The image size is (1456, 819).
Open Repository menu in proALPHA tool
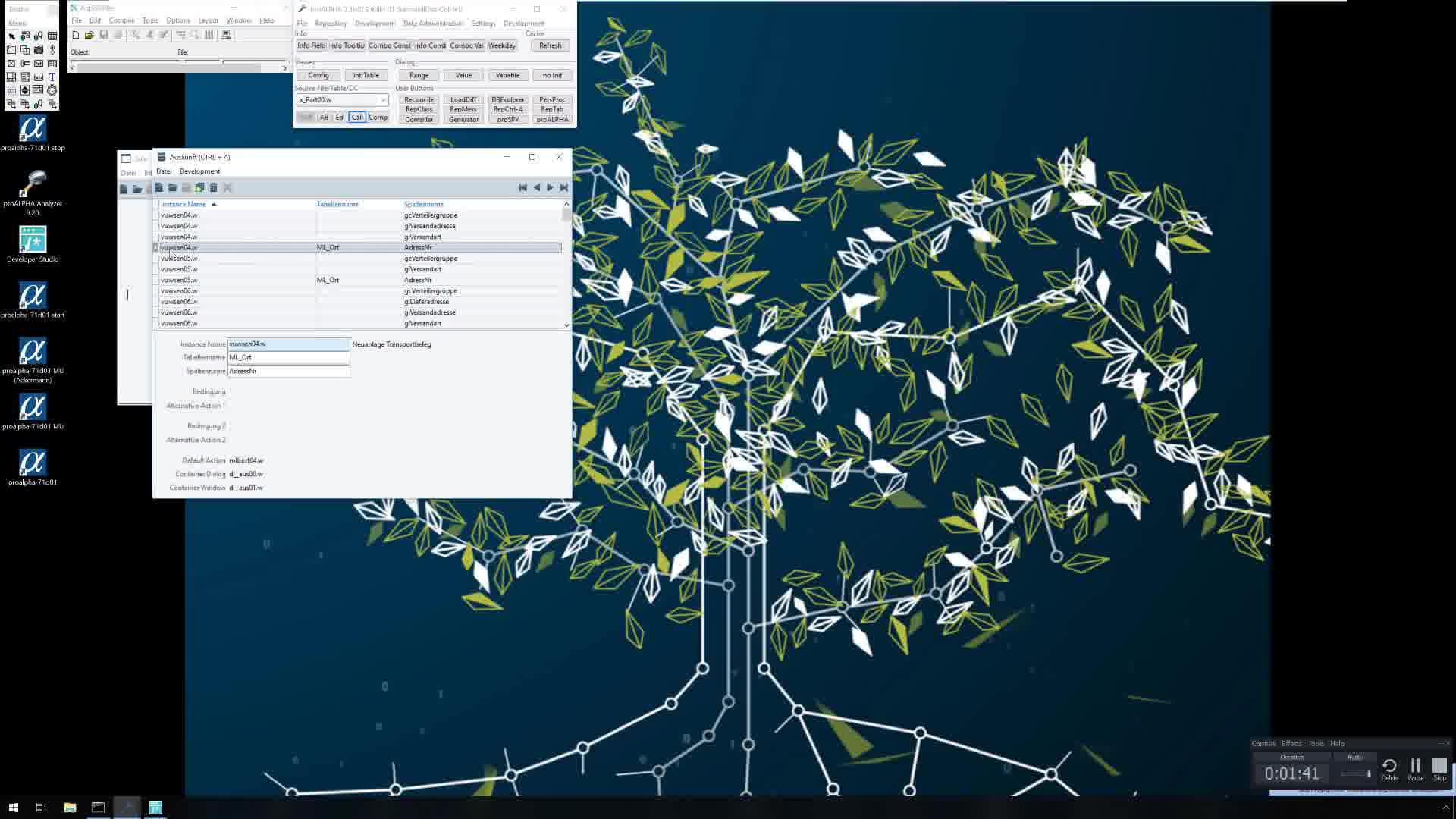pyautogui.click(x=331, y=24)
